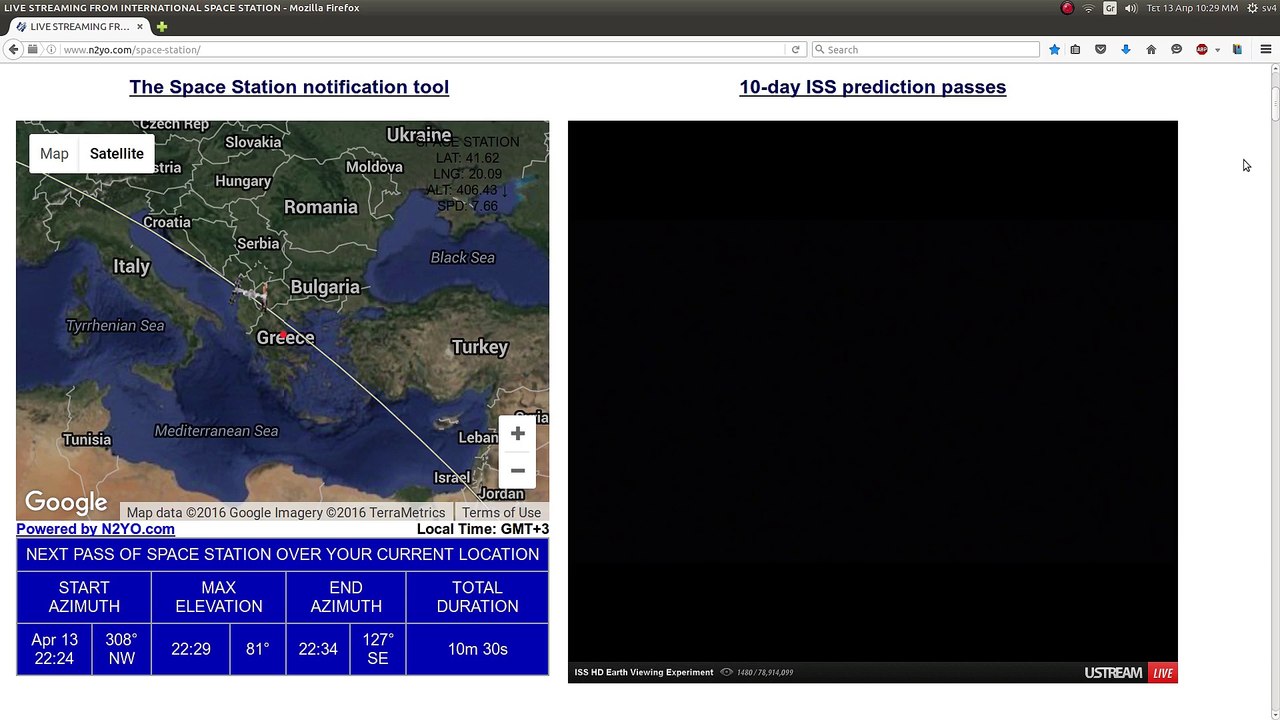Click the Apr 13 22:24 cell
Viewport: 1280px width, 720px height.
[x=54, y=649]
